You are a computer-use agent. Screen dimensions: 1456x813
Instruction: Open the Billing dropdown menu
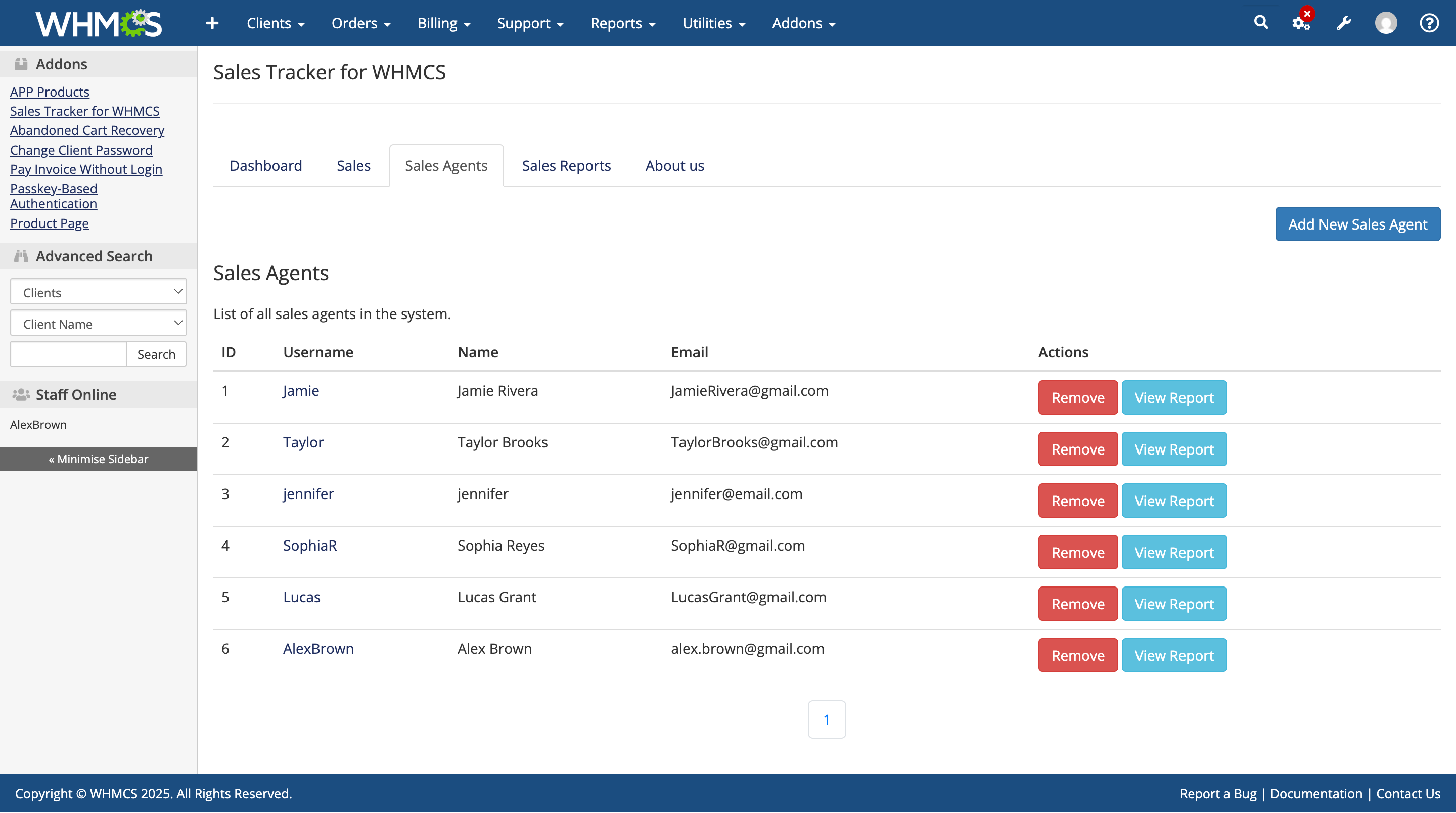click(443, 23)
